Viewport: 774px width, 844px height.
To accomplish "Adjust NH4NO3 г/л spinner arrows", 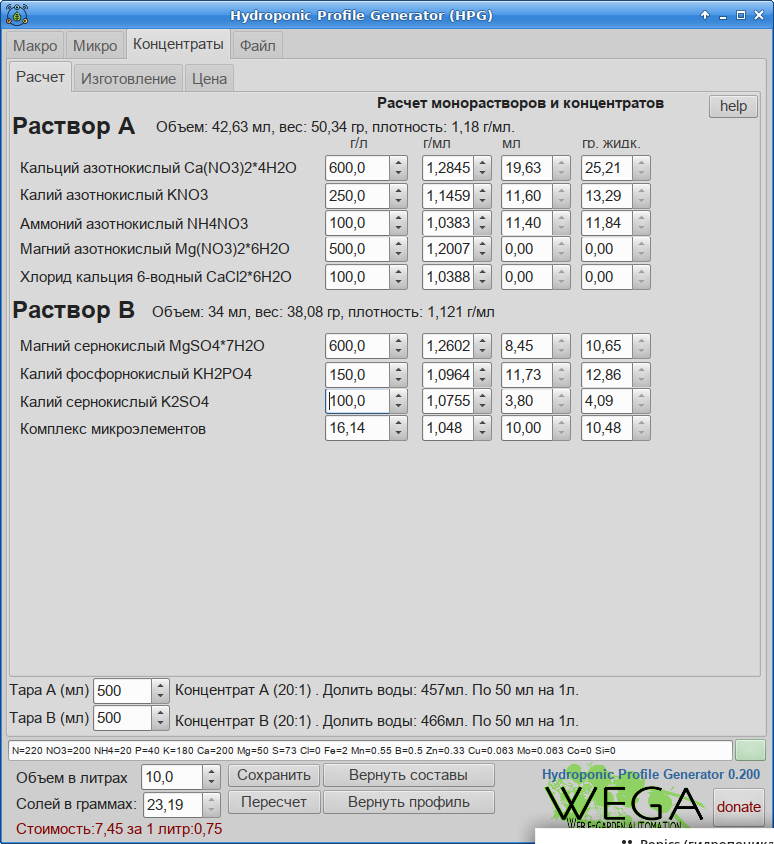I will coord(398,223).
